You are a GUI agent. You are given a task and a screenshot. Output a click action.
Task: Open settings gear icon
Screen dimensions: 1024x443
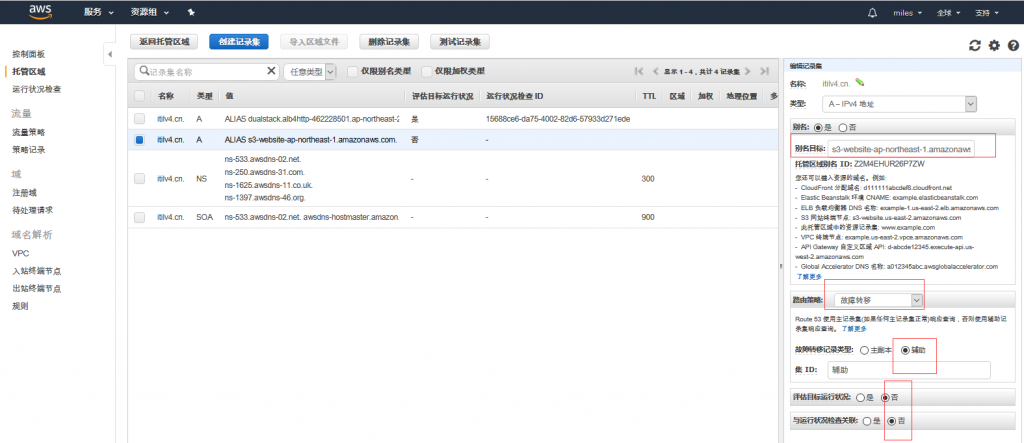(x=994, y=45)
